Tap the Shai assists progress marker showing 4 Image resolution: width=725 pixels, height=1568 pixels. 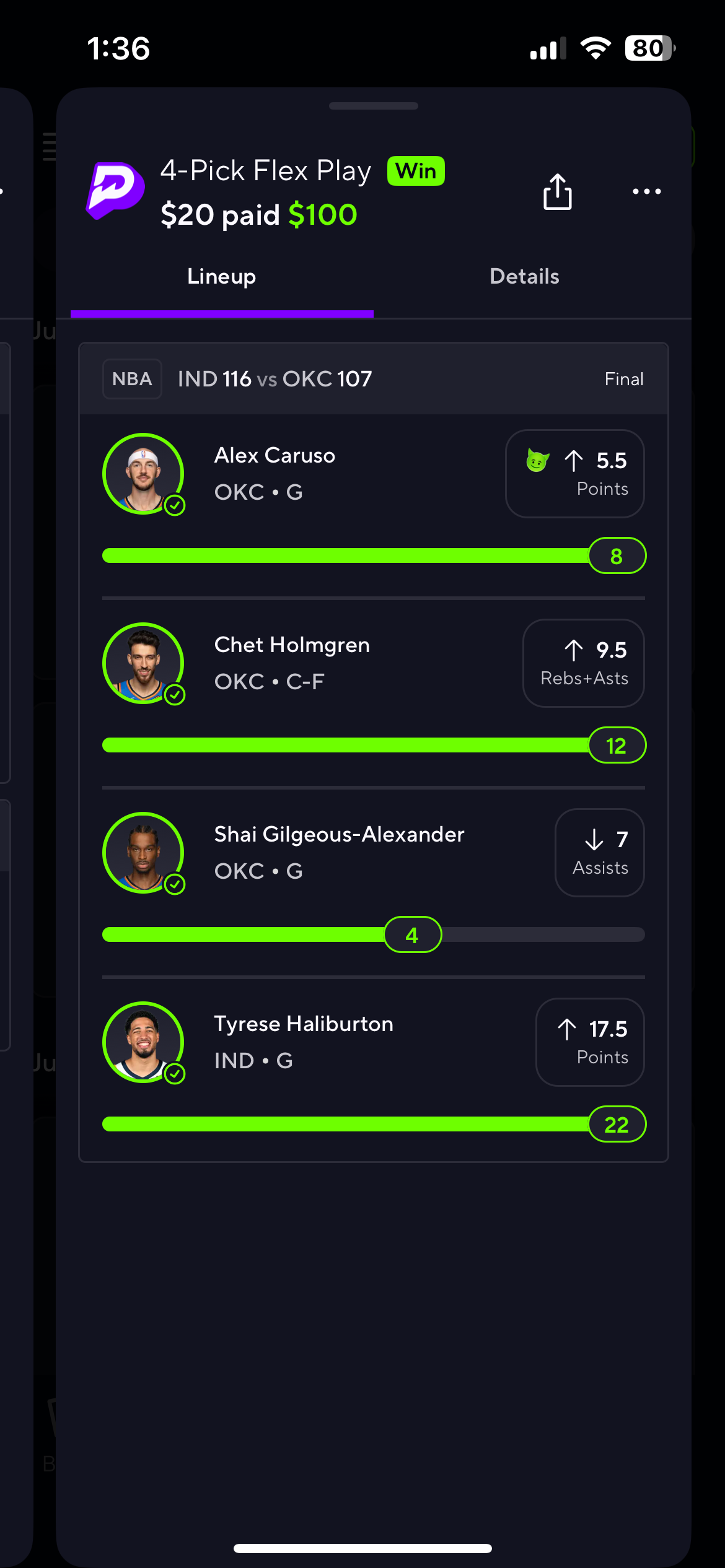pyautogui.click(x=413, y=934)
